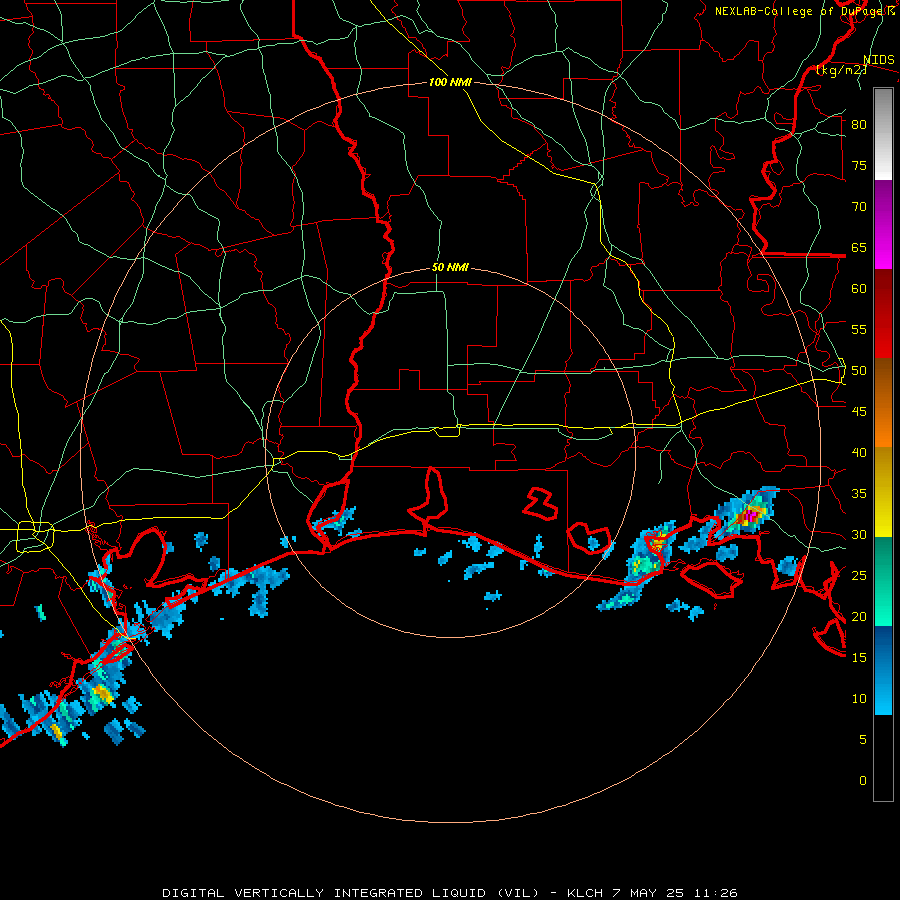Screen dimensions: 900x900
Task: Click the (kg/m2) units label
Action: pos(841,70)
